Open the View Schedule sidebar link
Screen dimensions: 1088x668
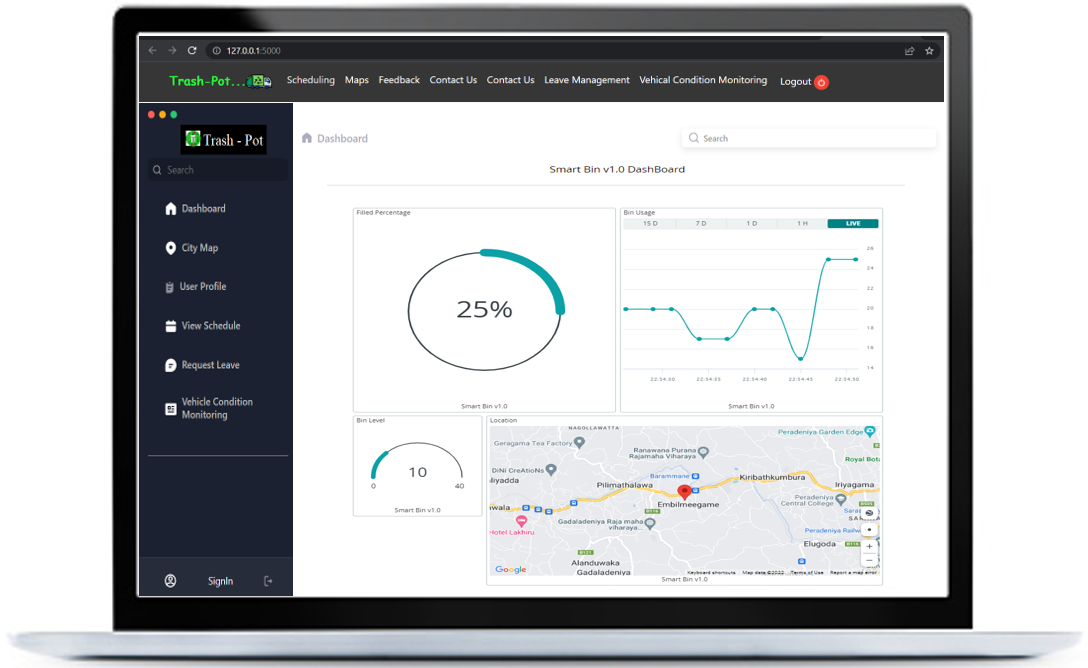coord(211,326)
